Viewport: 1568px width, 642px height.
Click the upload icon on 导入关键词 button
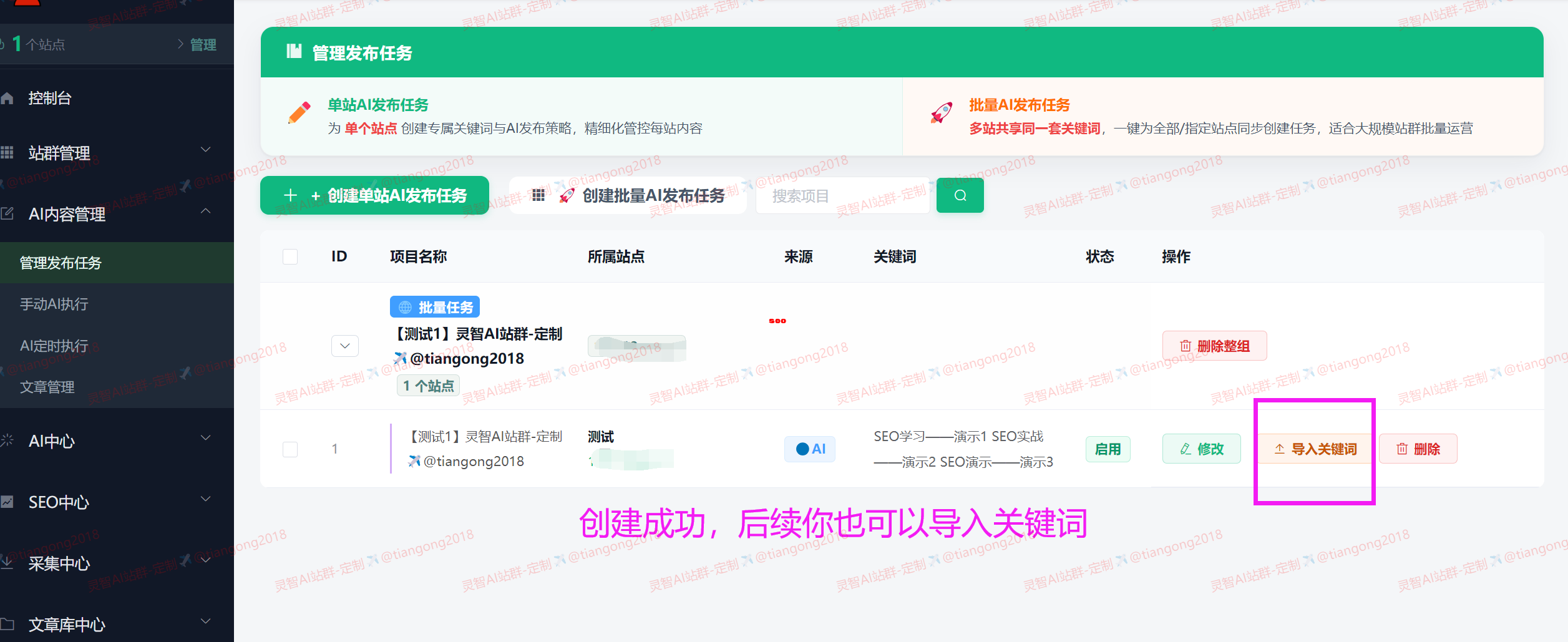pos(1278,449)
